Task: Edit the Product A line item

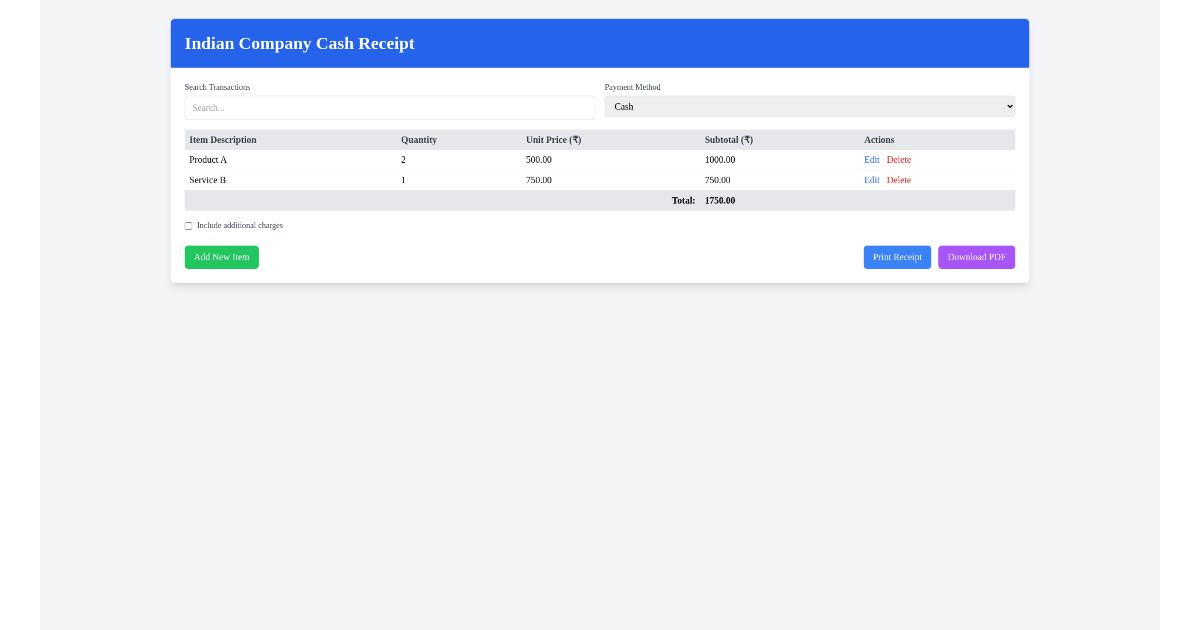Action: [871, 159]
